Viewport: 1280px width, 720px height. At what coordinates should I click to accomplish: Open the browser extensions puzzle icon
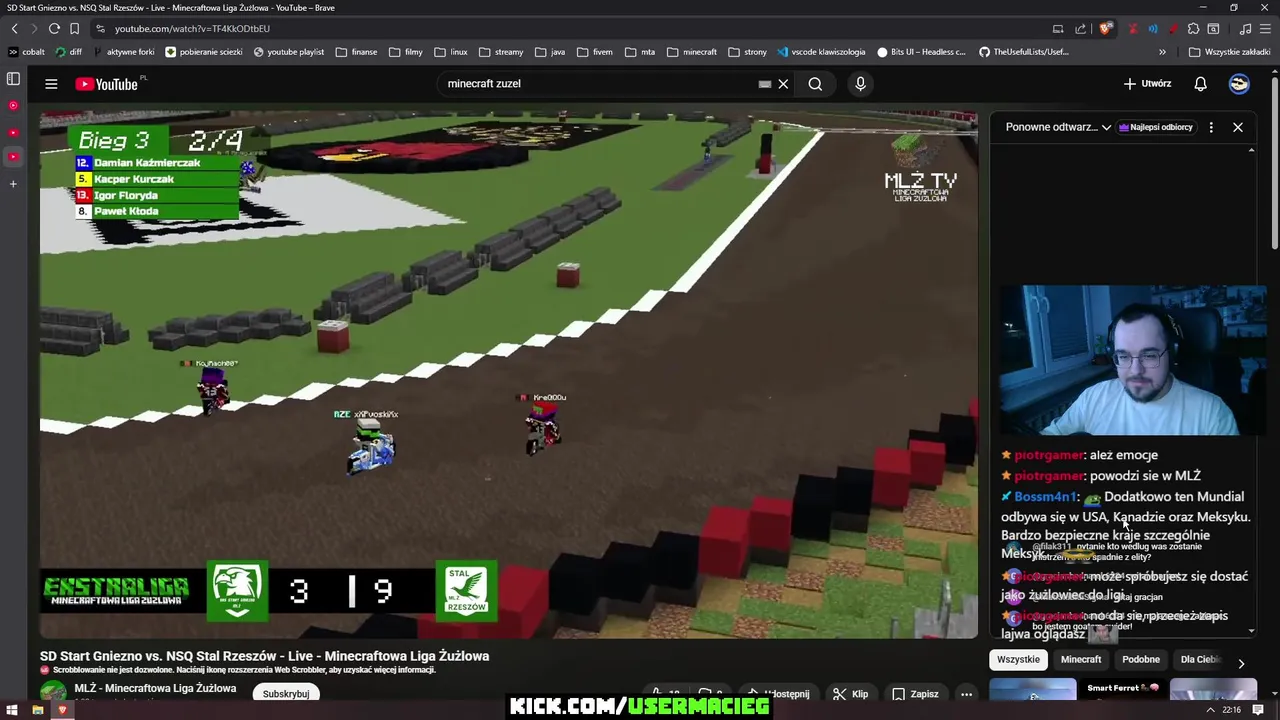point(1193,29)
